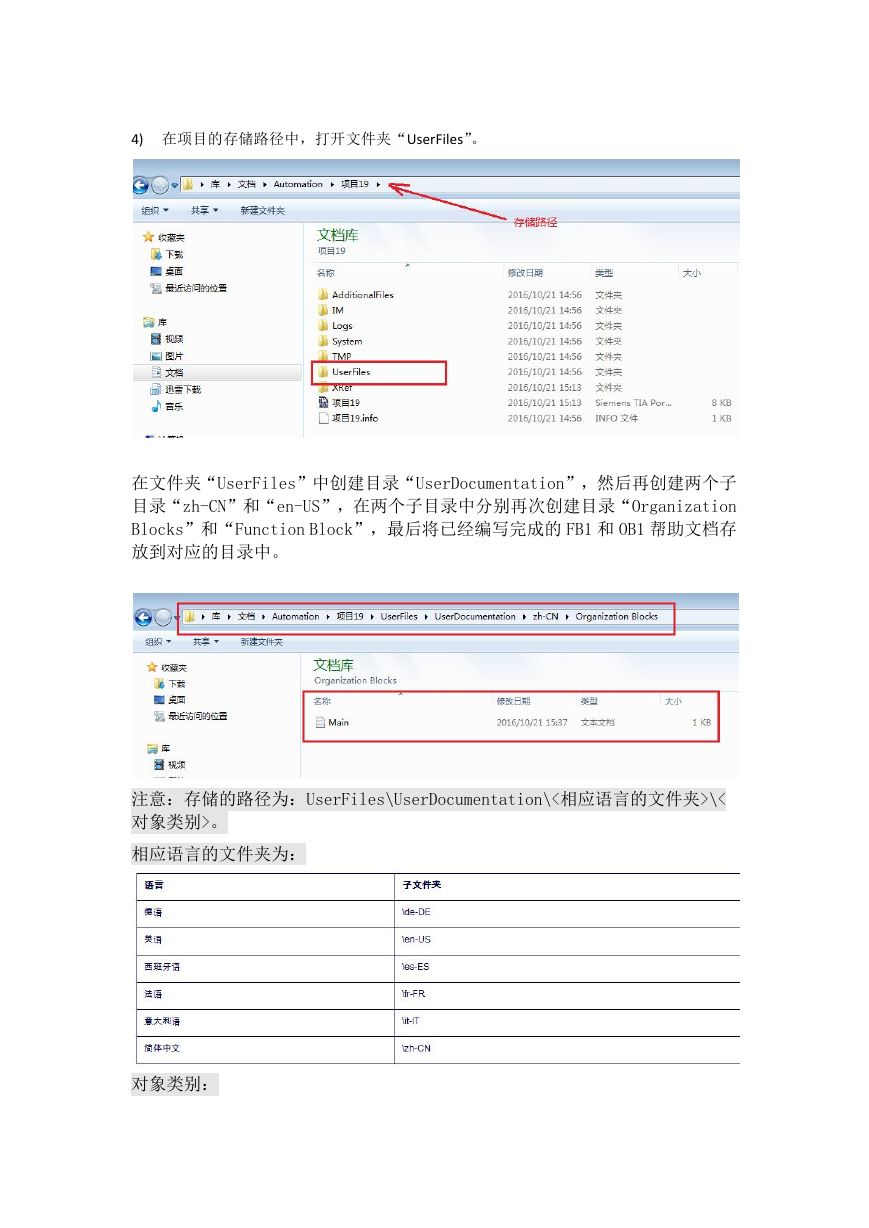Go forward in the 项目19 folder window

[160, 185]
